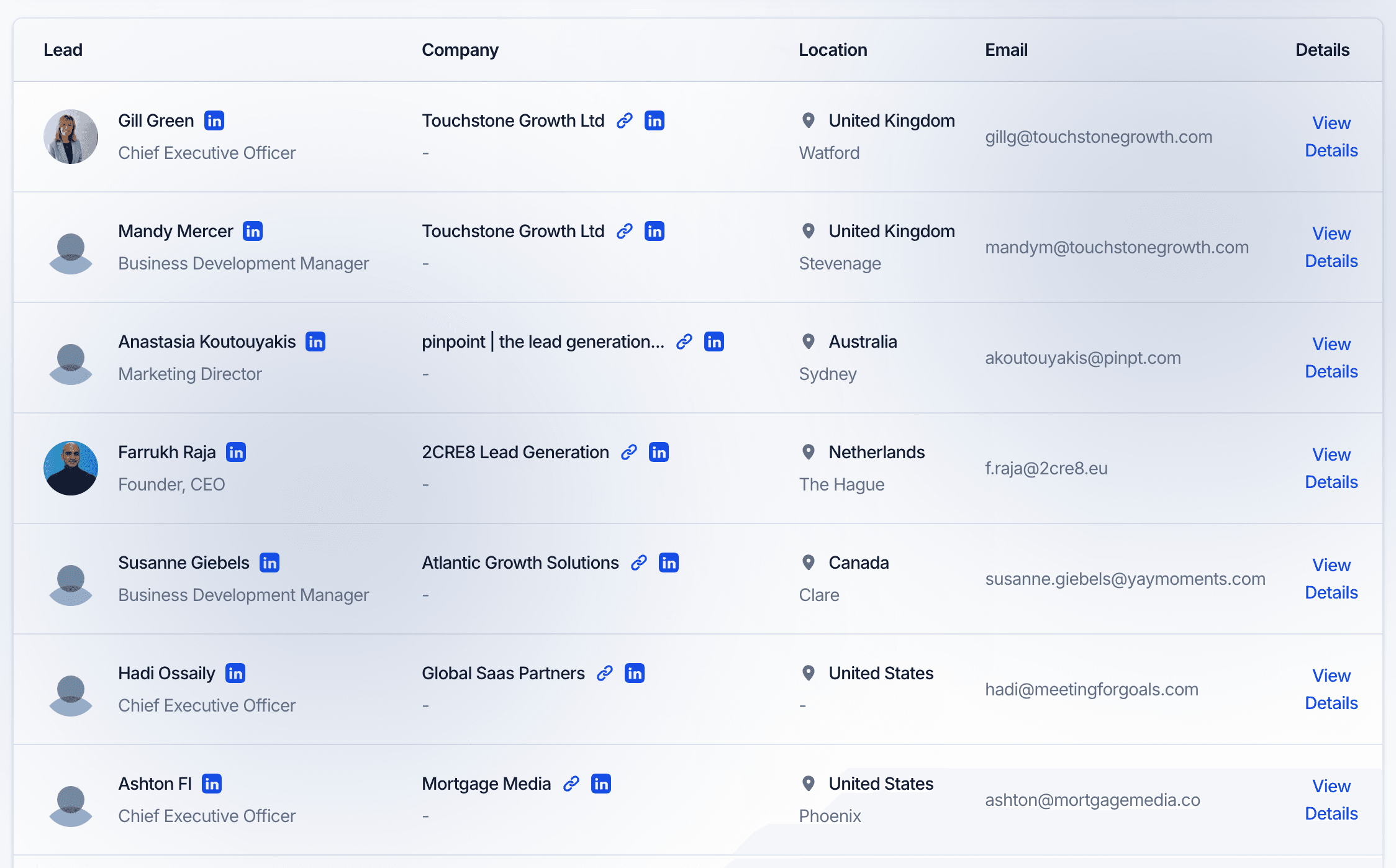
Task: View Details for Gill Green
Action: (x=1331, y=137)
